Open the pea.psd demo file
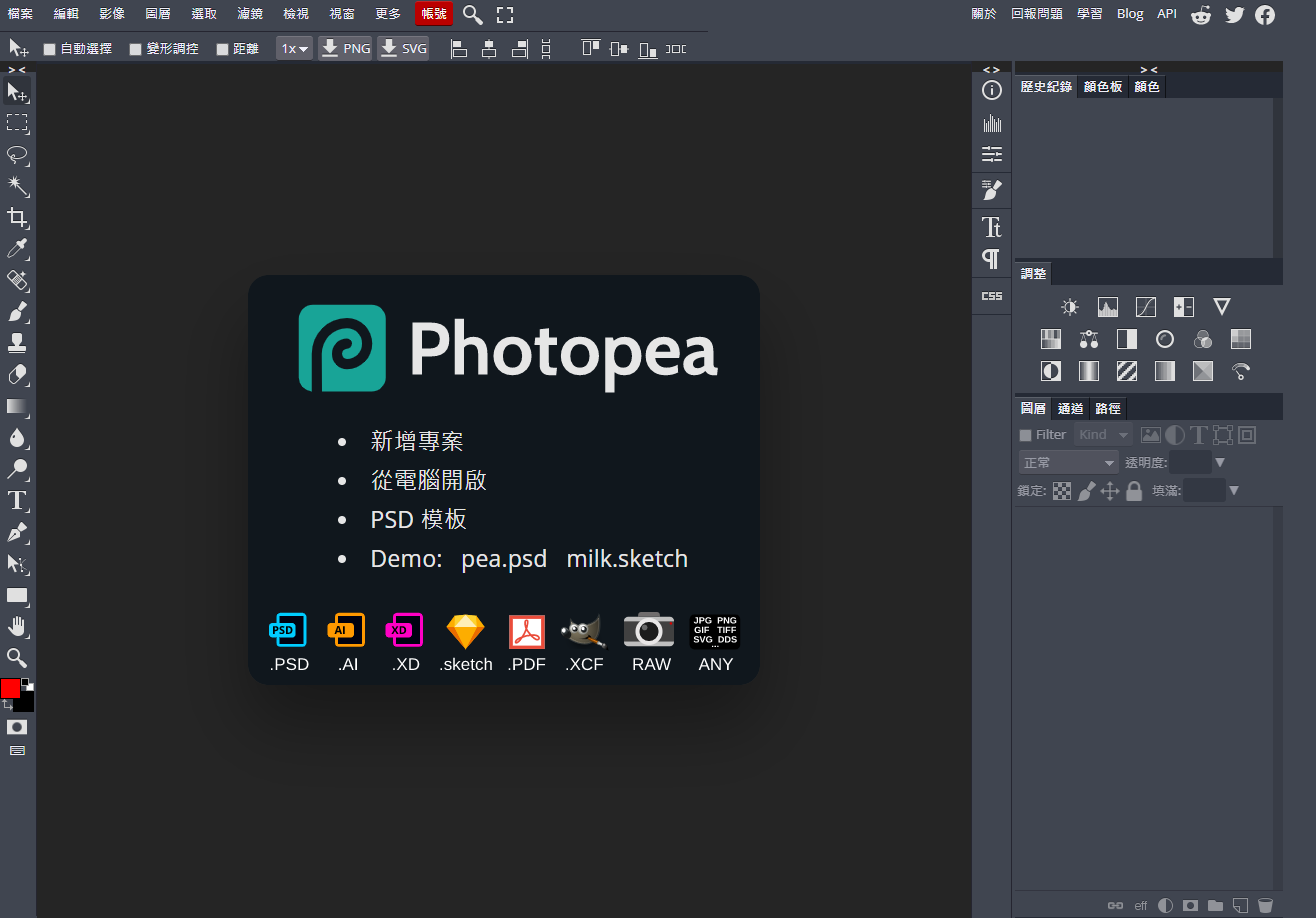 click(504, 559)
